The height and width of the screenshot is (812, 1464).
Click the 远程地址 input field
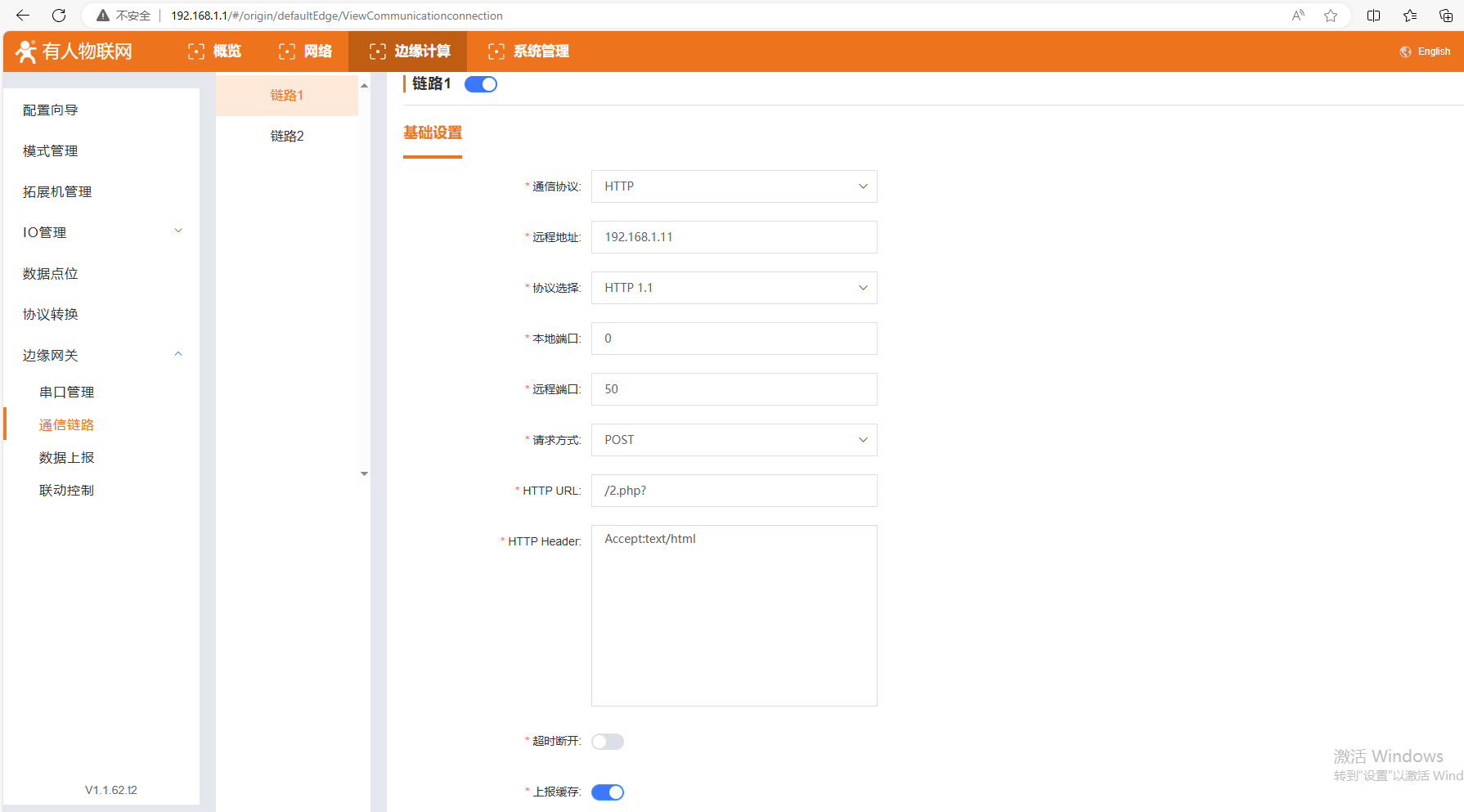coord(734,237)
